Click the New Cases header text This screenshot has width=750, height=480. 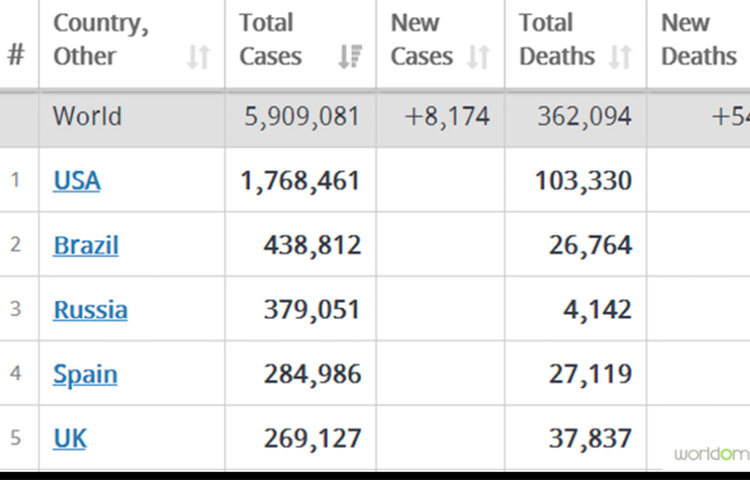(421, 40)
